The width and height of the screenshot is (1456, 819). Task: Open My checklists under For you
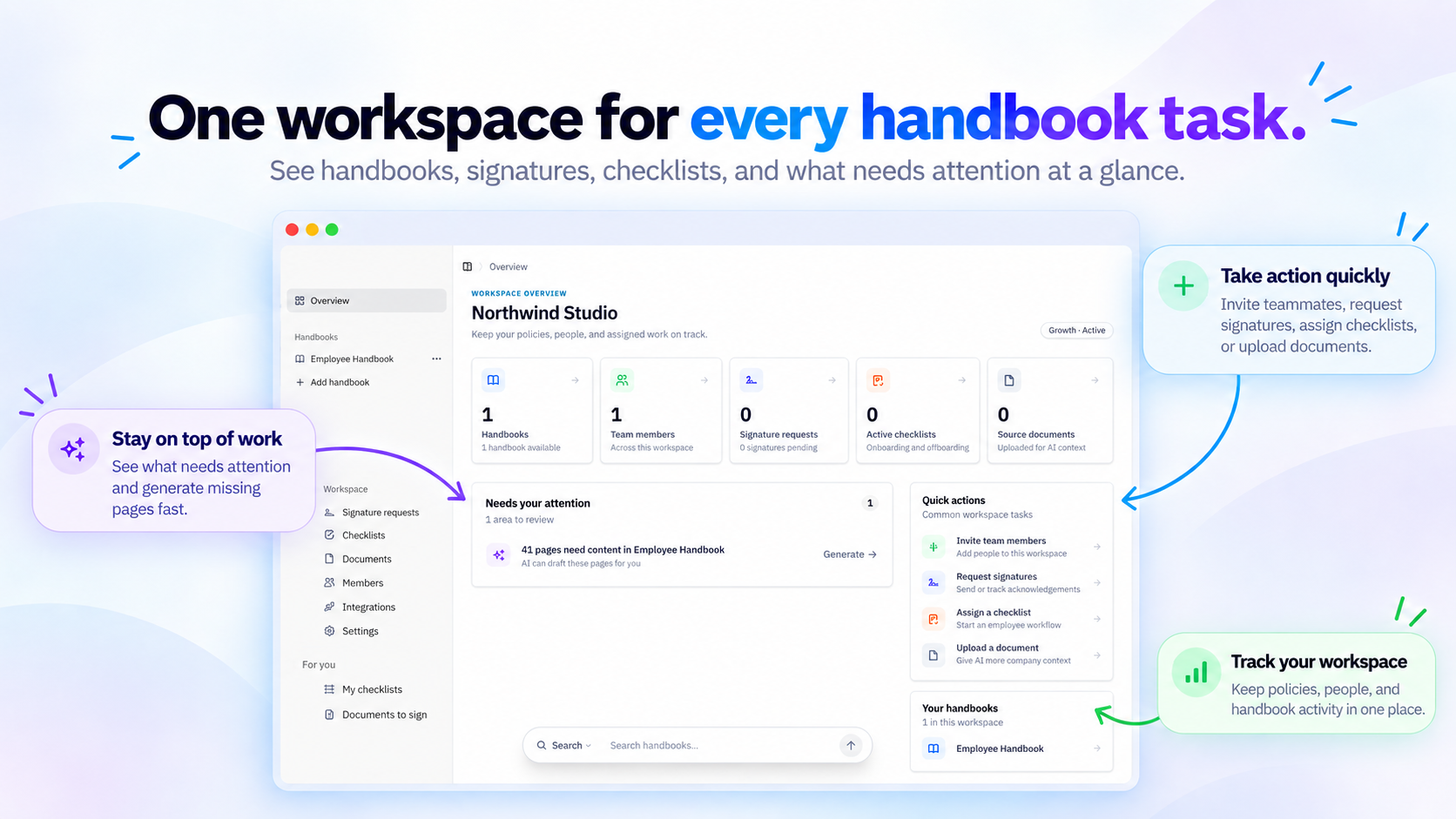363,689
